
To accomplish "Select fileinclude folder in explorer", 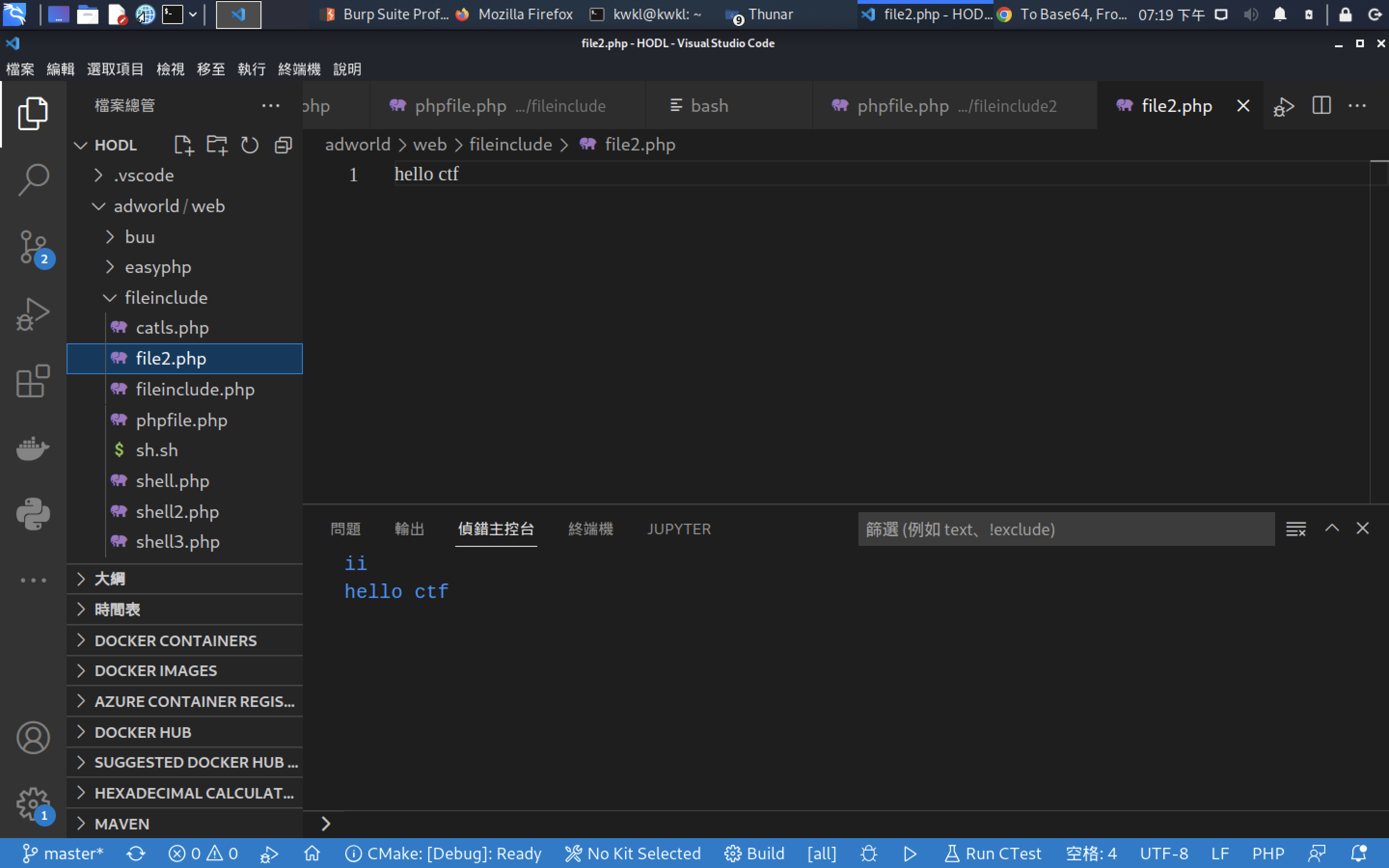I will point(166,297).
